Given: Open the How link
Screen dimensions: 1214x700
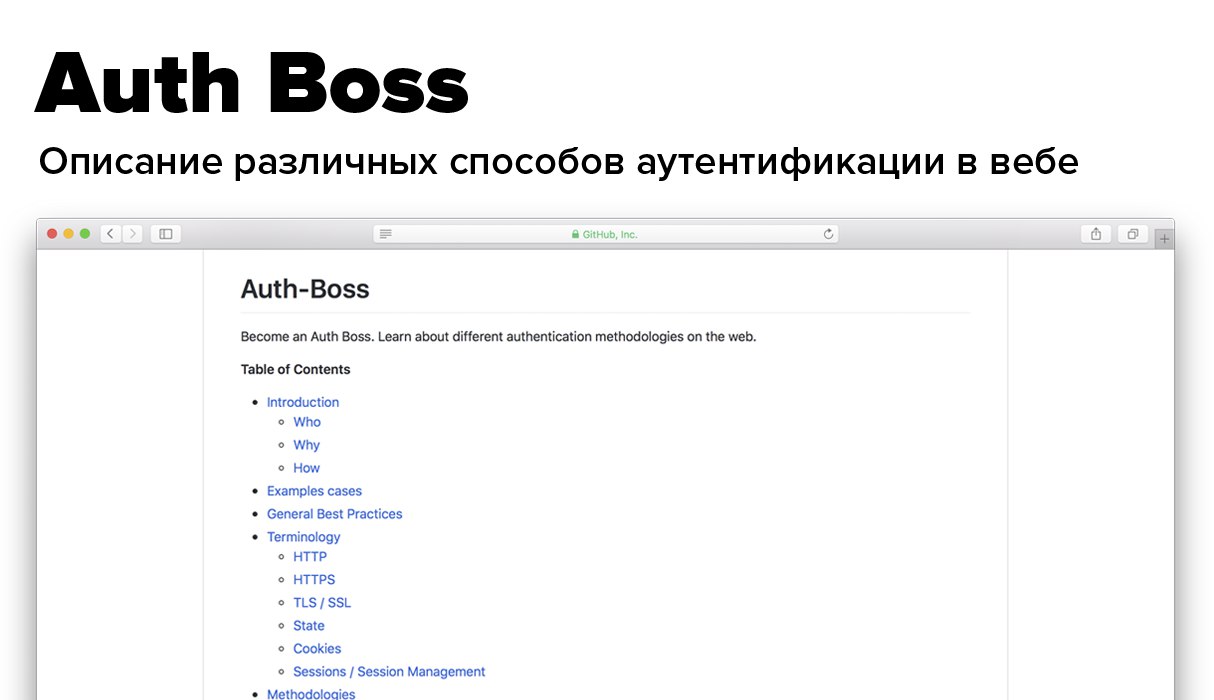Looking at the screenshot, I should (x=306, y=468).
